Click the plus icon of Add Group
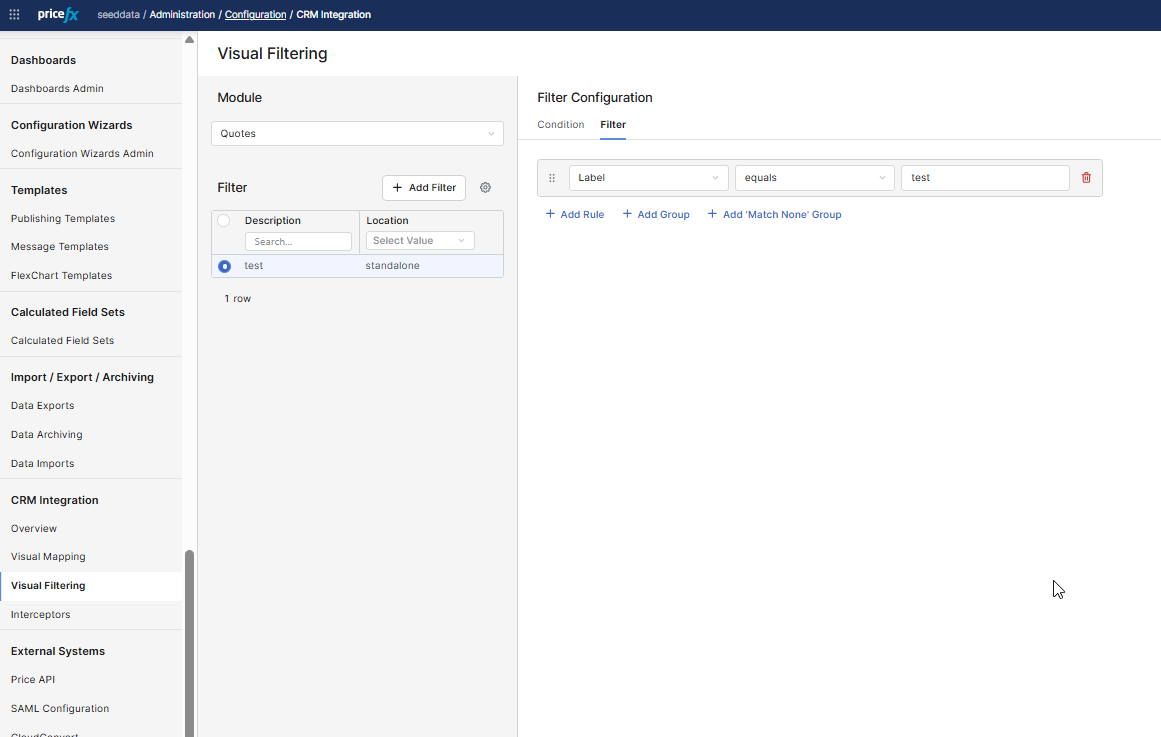 (x=627, y=214)
